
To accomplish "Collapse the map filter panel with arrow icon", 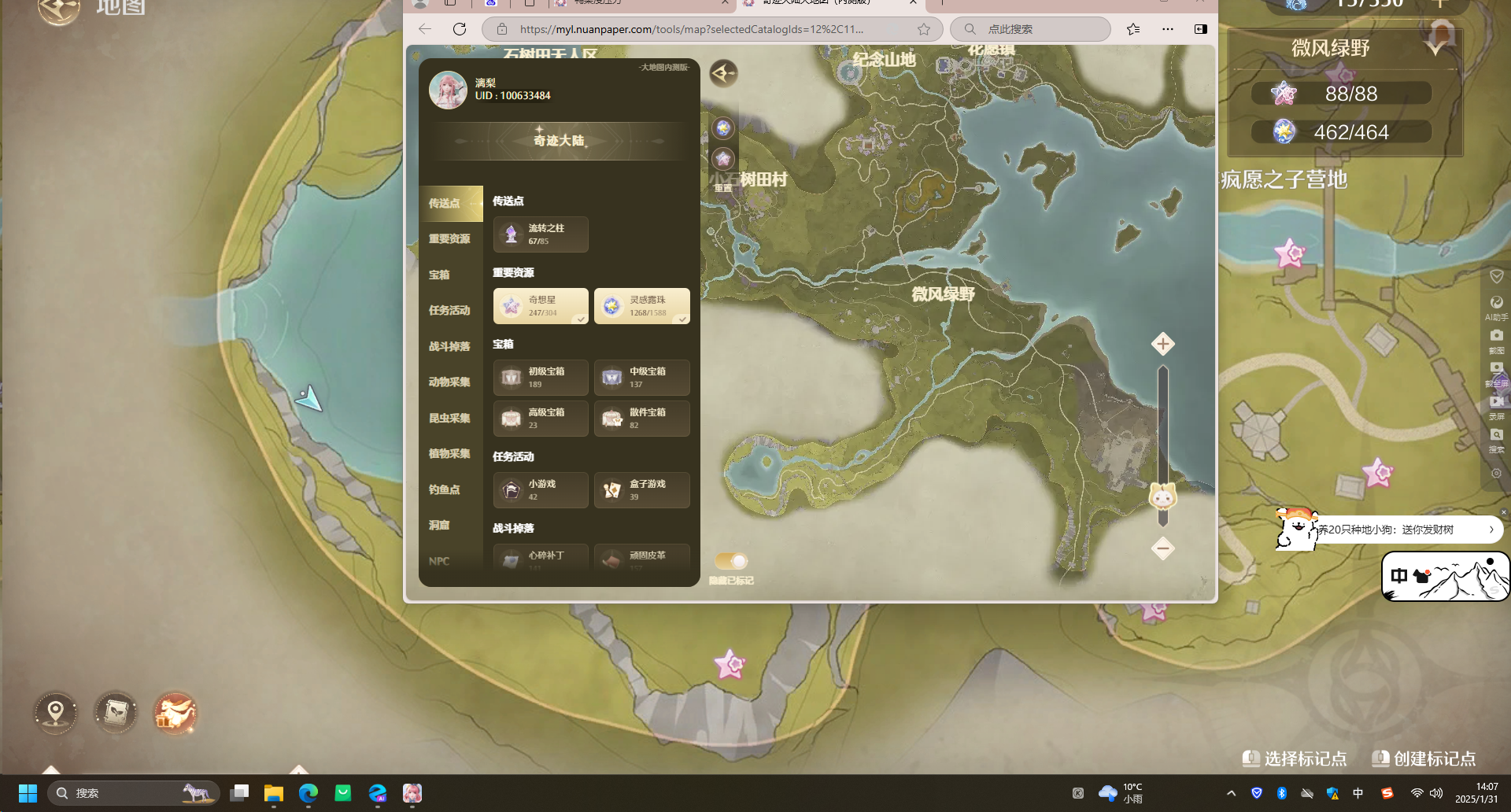I will pos(723,73).
